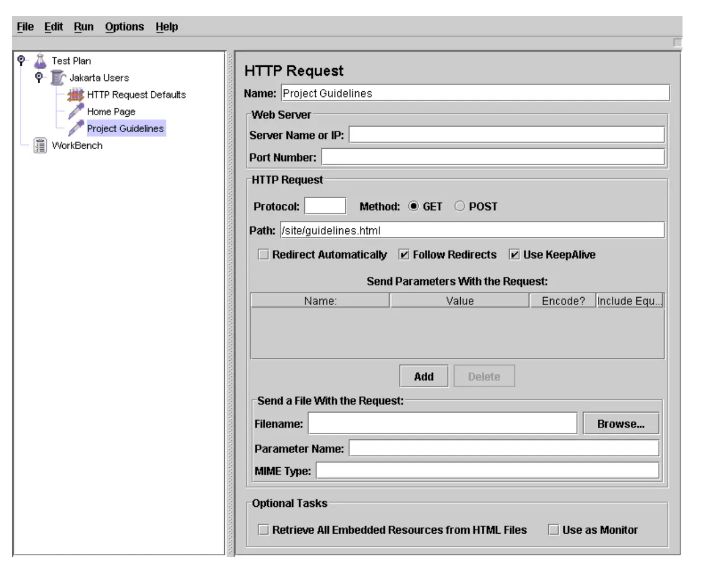
Task: Open the File menu
Action: click(x=25, y=27)
